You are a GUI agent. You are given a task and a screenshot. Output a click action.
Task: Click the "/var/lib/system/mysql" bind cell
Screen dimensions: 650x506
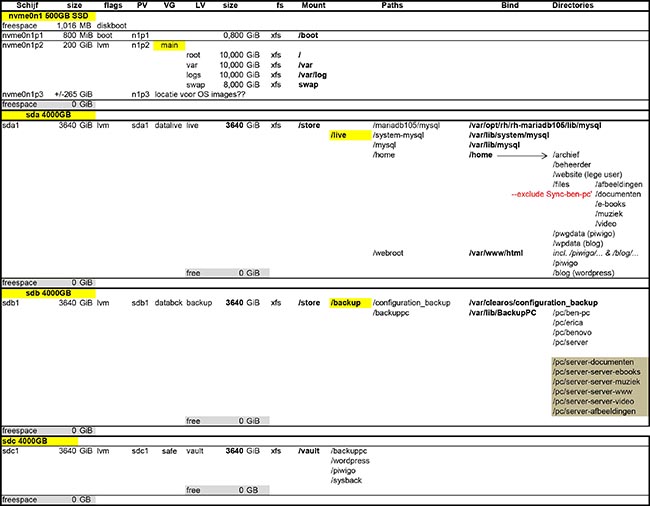(x=509, y=135)
